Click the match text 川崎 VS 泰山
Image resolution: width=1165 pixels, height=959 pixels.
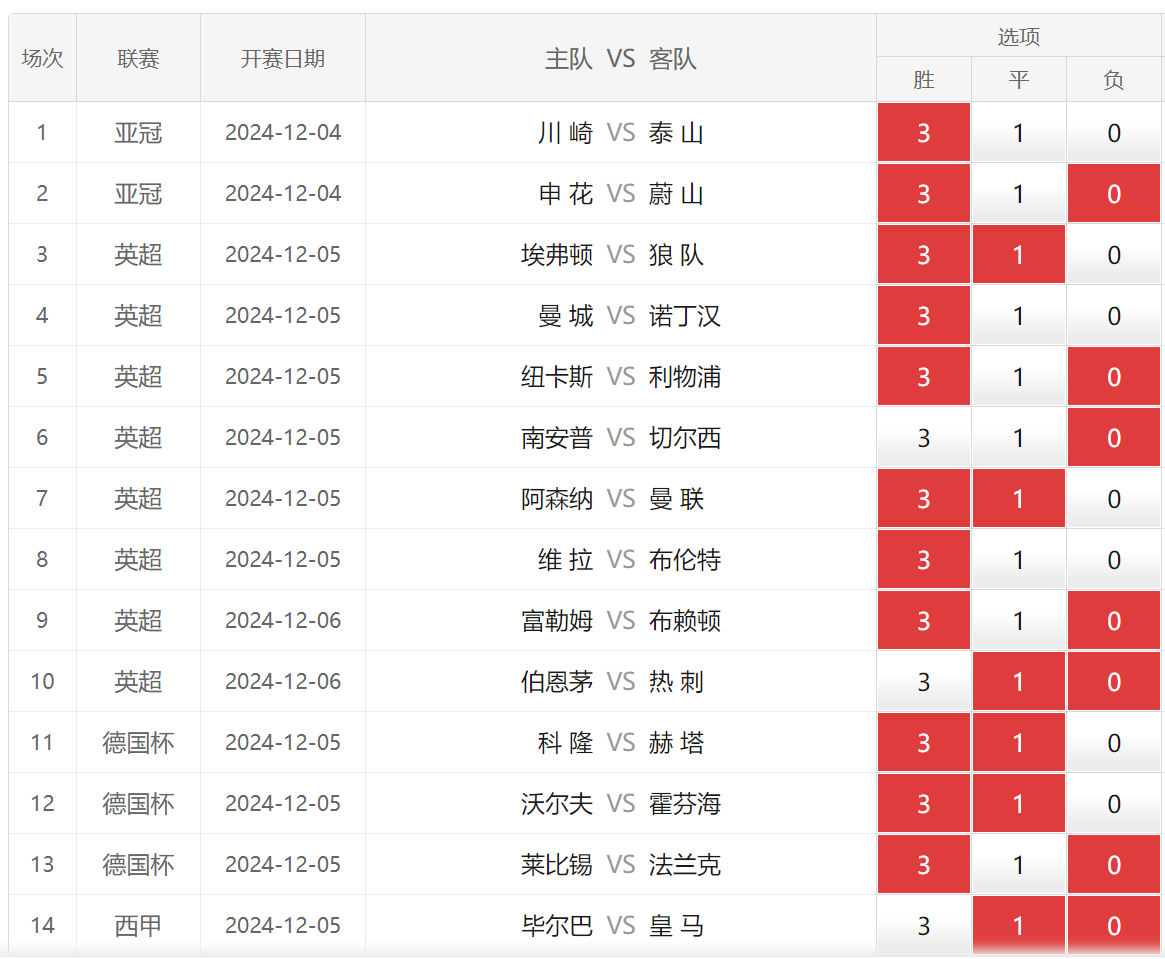(x=621, y=133)
